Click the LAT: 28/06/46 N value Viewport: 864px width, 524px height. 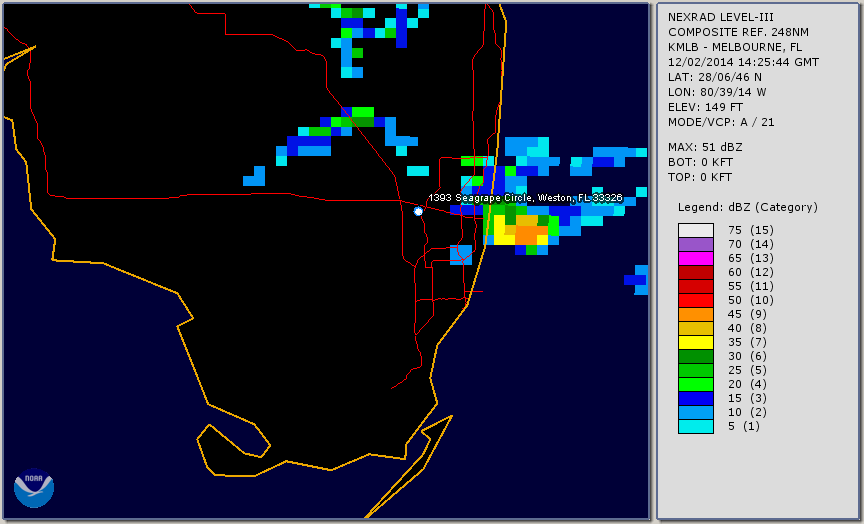[715, 77]
